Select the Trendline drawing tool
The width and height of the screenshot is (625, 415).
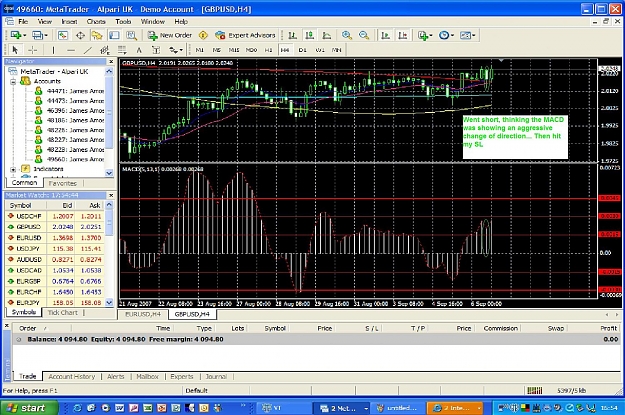(x=88, y=50)
